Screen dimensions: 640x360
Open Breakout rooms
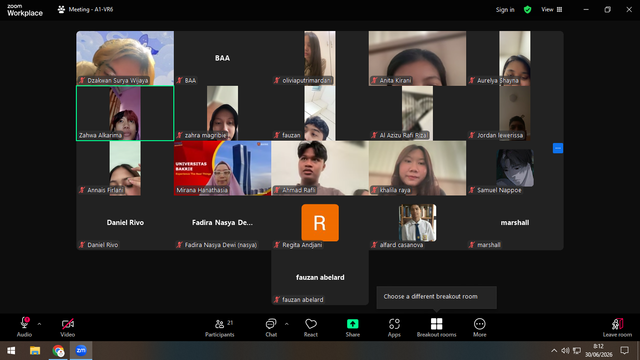436,327
